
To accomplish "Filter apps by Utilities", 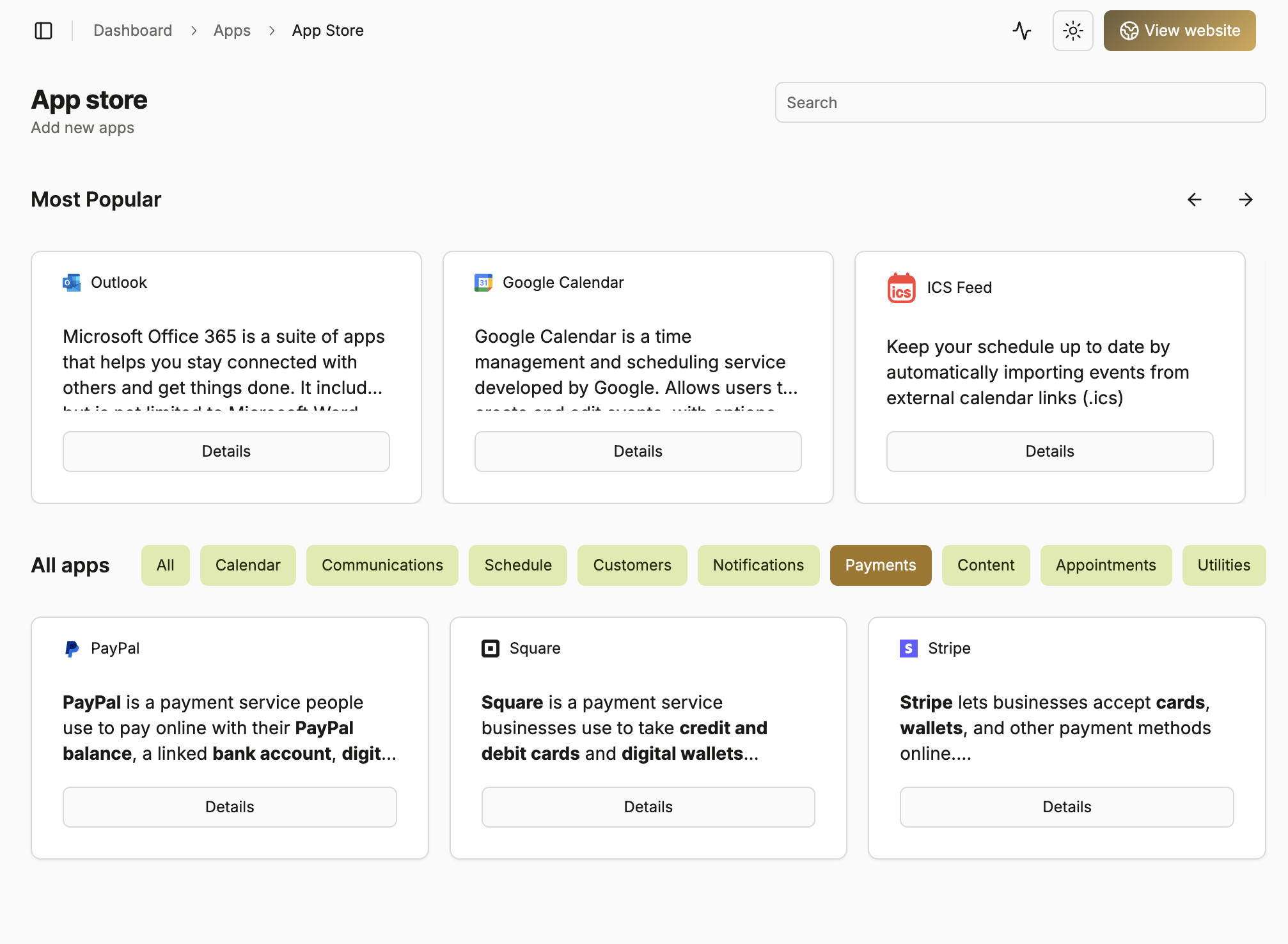I will pos(1224,565).
